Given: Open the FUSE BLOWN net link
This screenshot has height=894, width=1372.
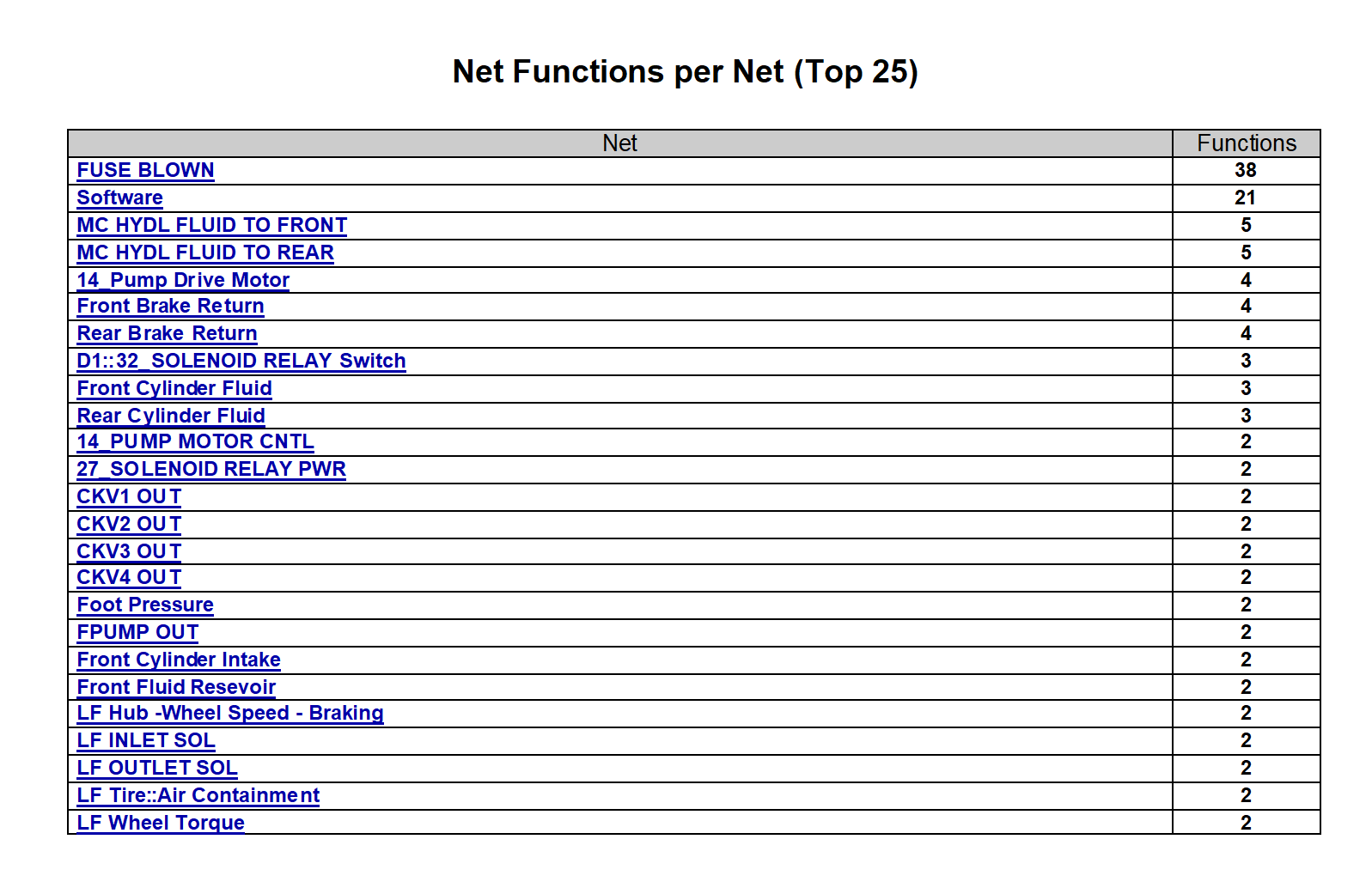Looking at the screenshot, I should tap(145, 170).
